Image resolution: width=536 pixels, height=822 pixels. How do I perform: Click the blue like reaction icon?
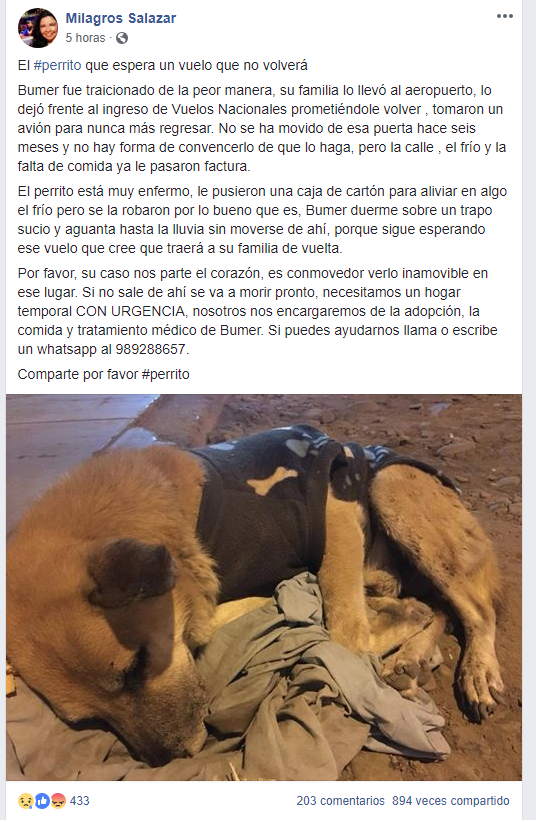(x=42, y=801)
